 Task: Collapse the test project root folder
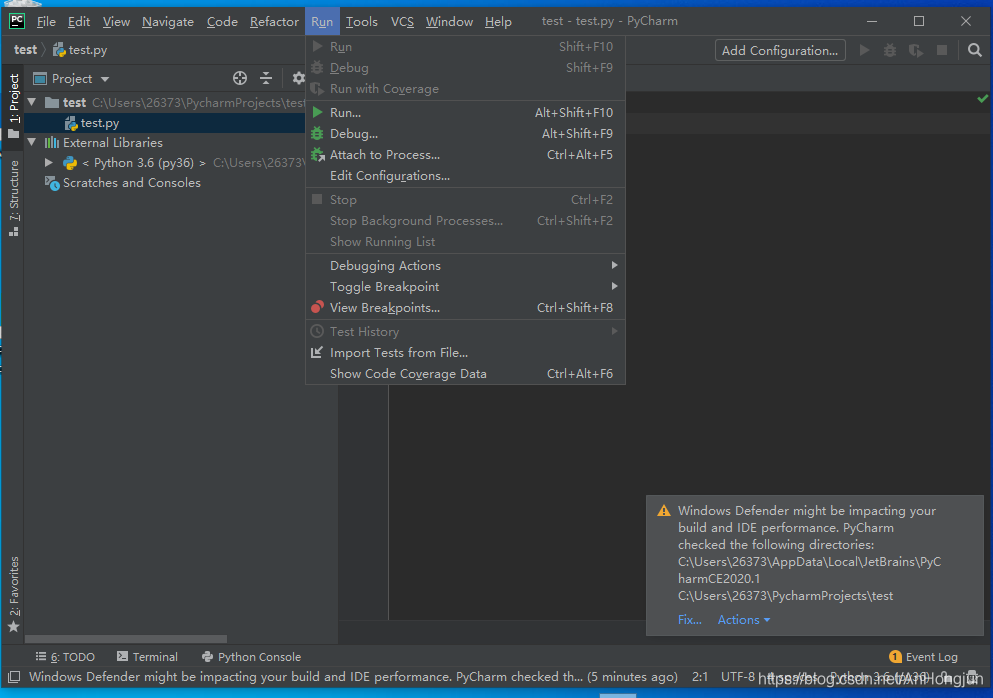click(32, 102)
